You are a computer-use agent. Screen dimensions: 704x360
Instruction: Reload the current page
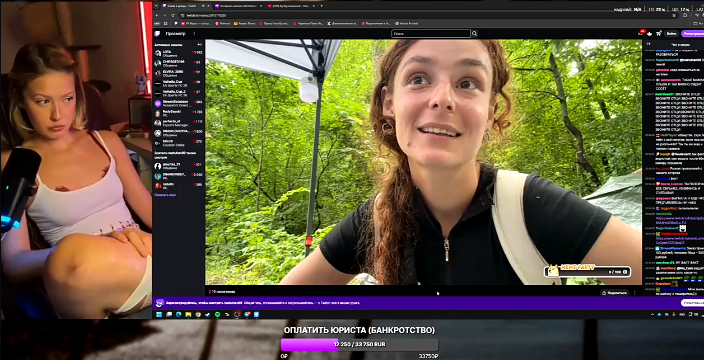click(173, 15)
